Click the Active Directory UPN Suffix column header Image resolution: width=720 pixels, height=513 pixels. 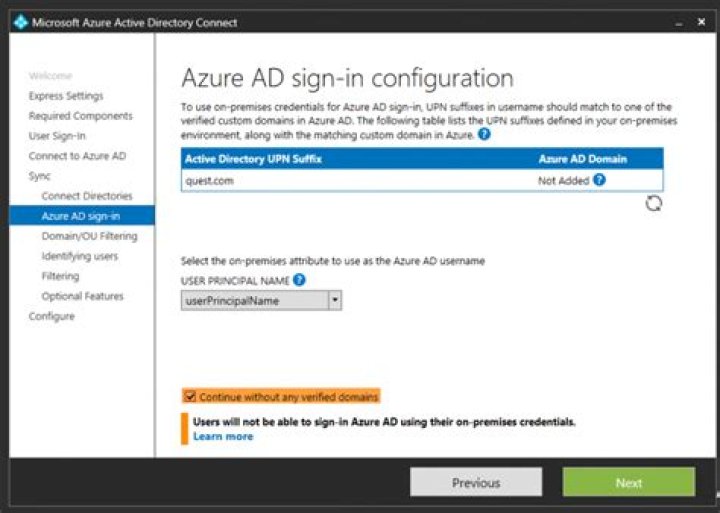(x=253, y=159)
